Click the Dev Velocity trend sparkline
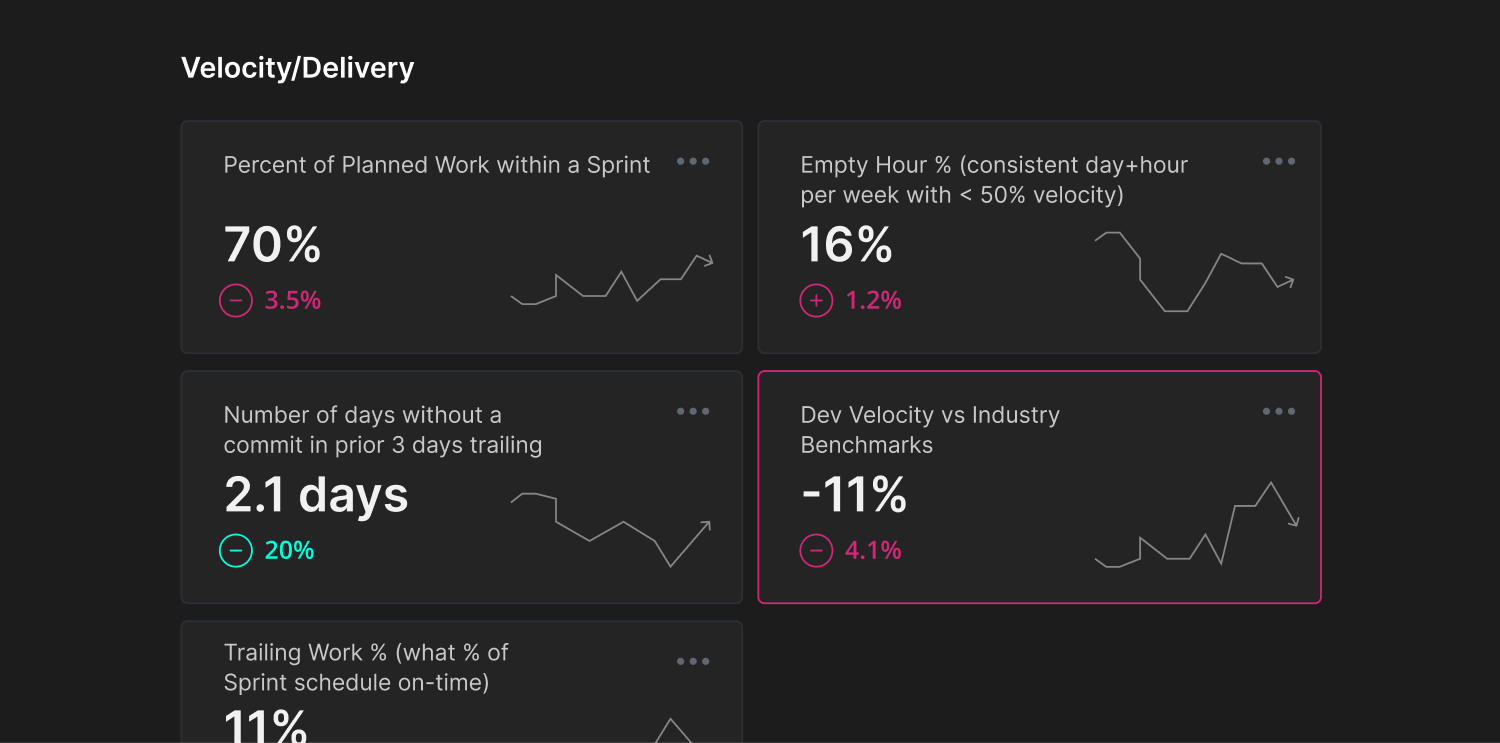This screenshot has width=1500, height=743. point(1196,525)
